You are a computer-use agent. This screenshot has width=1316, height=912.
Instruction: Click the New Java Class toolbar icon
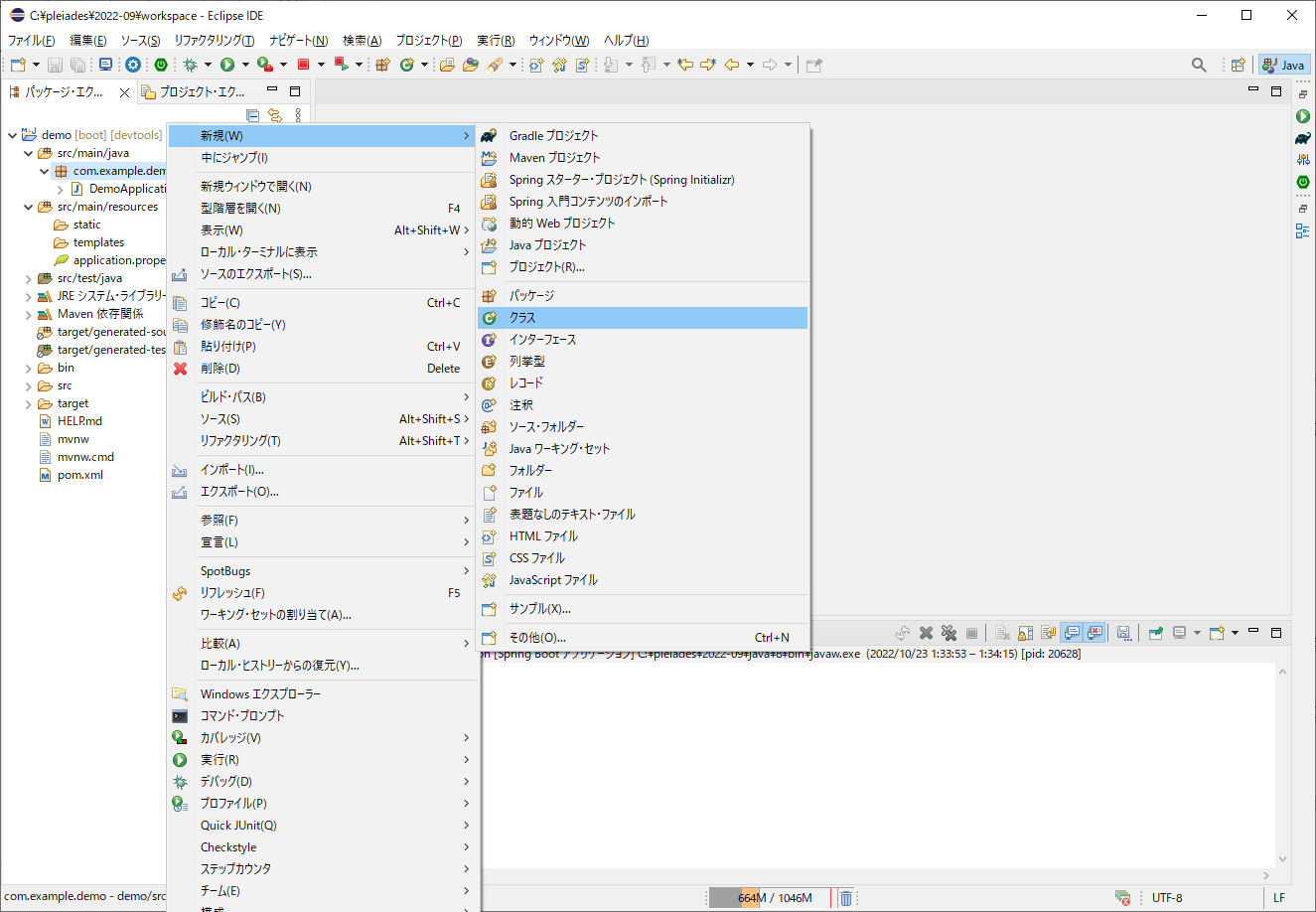(406, 65)
